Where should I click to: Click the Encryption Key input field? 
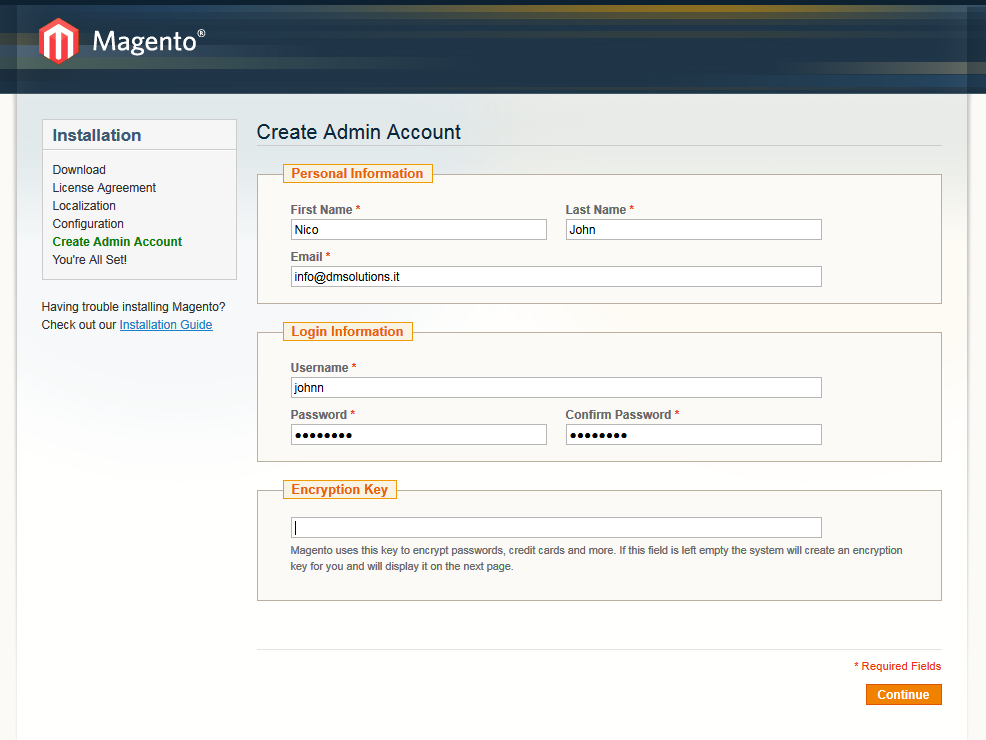556,527
